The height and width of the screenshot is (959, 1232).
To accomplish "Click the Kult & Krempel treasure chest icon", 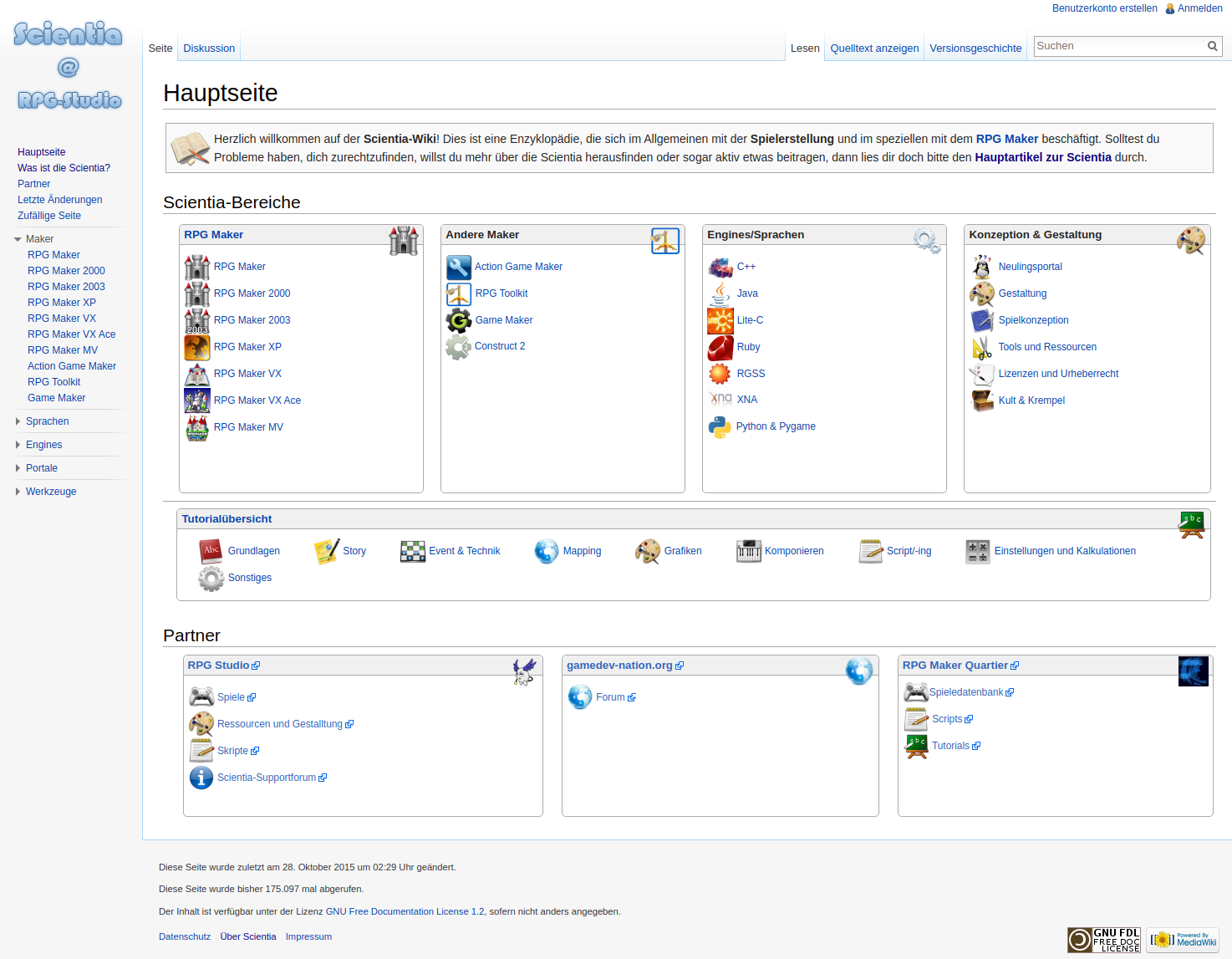I will click(982, 400).
